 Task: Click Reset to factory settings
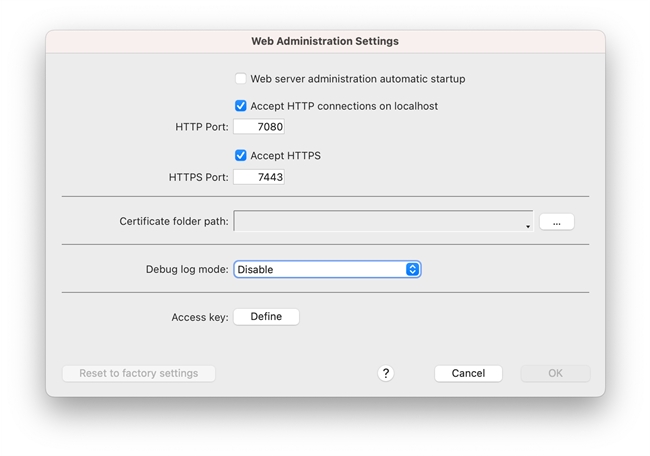tap(139, 373)
